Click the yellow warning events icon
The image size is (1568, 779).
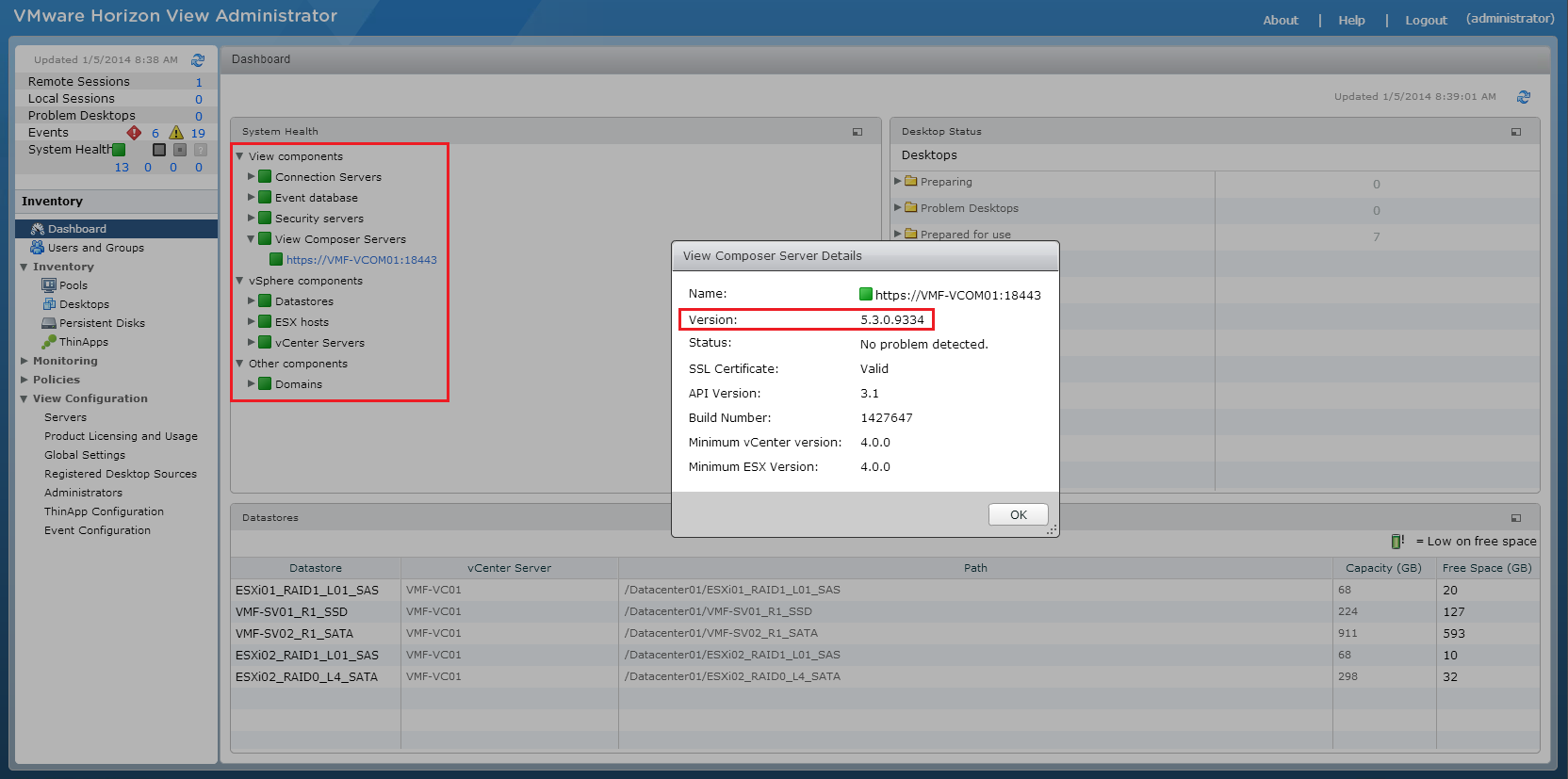[176, 133]
